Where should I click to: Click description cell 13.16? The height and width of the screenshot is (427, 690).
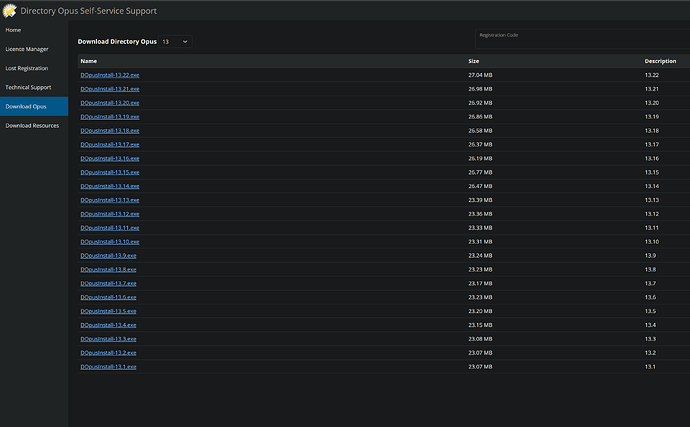[652, 158]
